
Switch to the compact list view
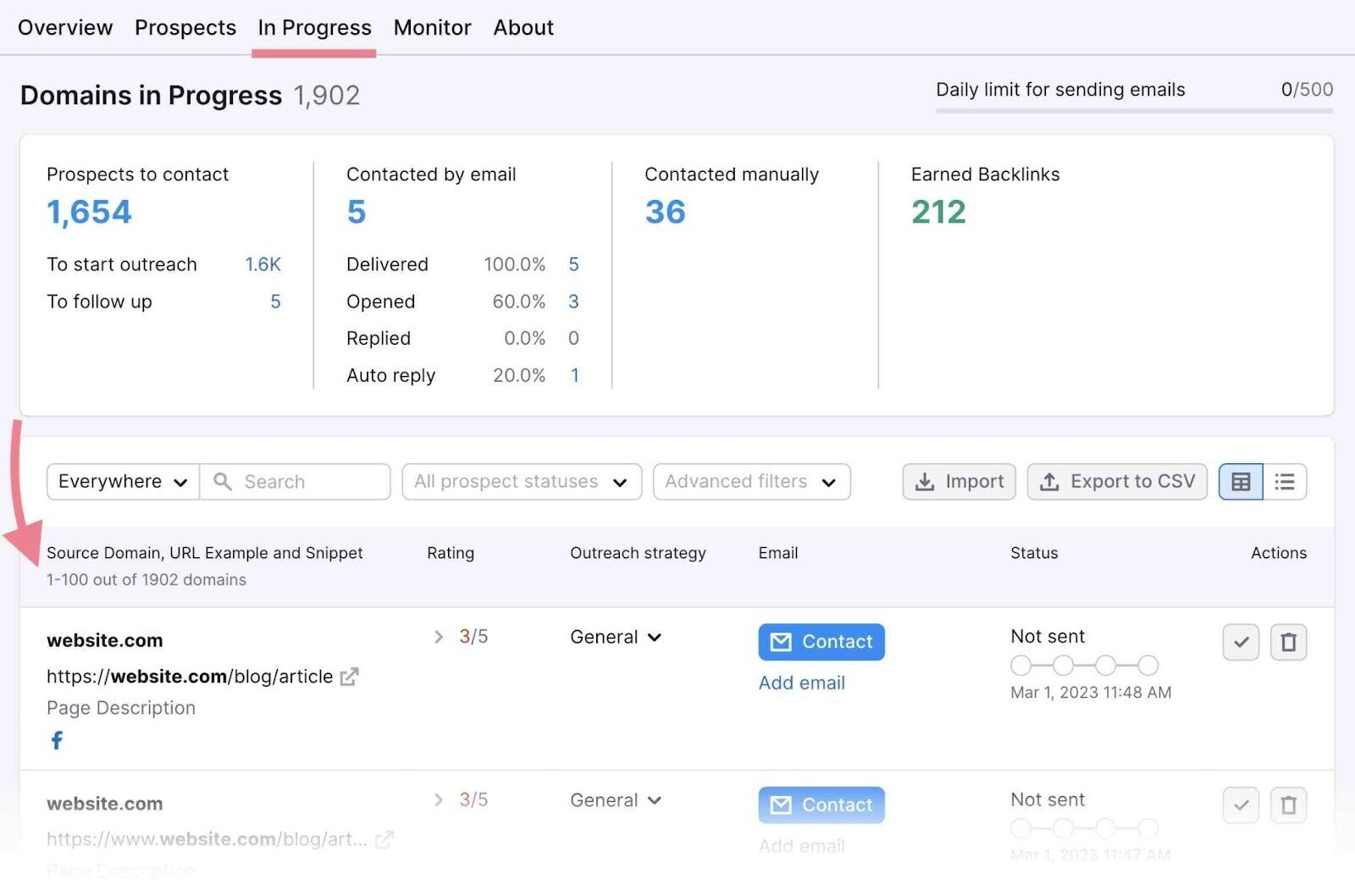pos(1285,482)
